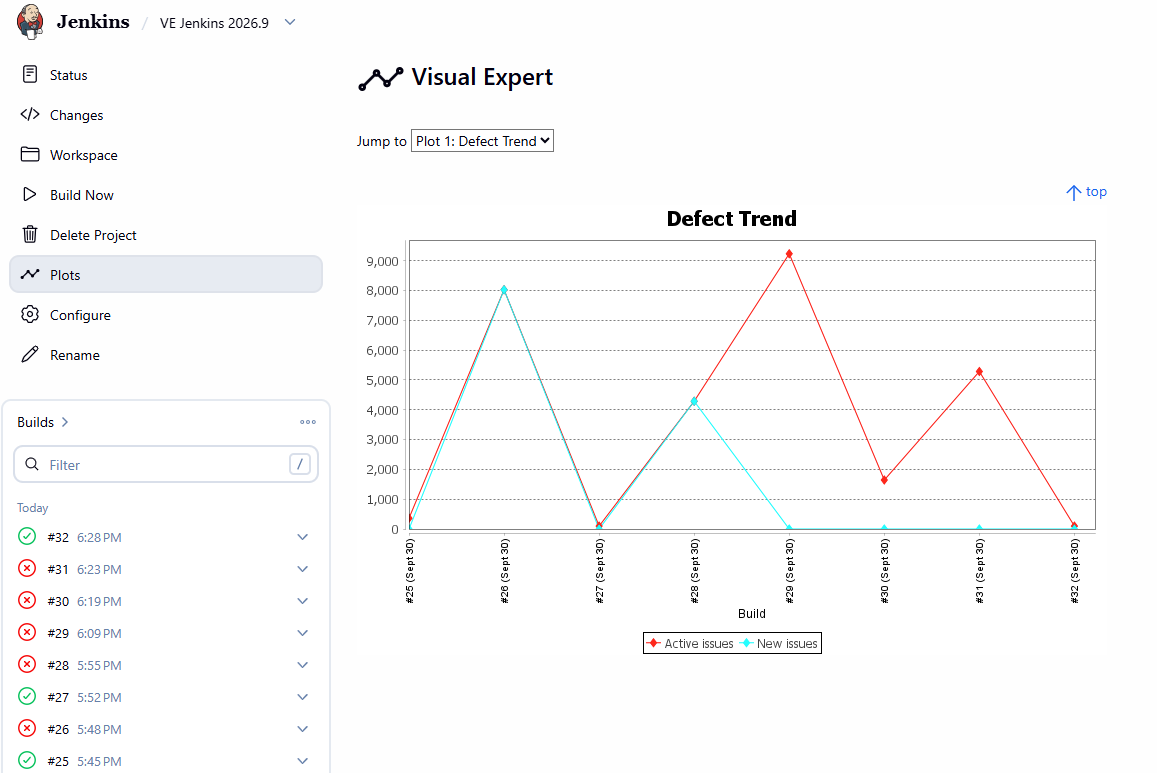Select the Configure menu item
Viewport: 1157px width, 773px height.
[166, 314]
